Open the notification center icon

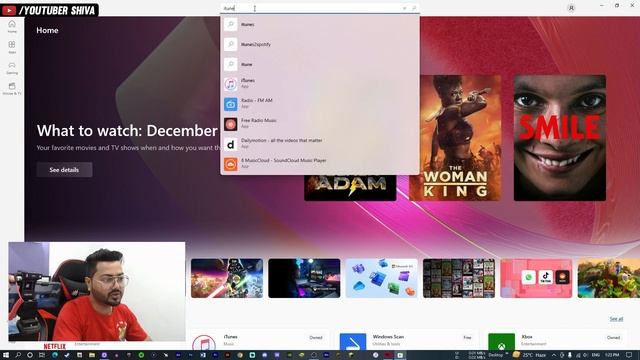pos(629,355)
